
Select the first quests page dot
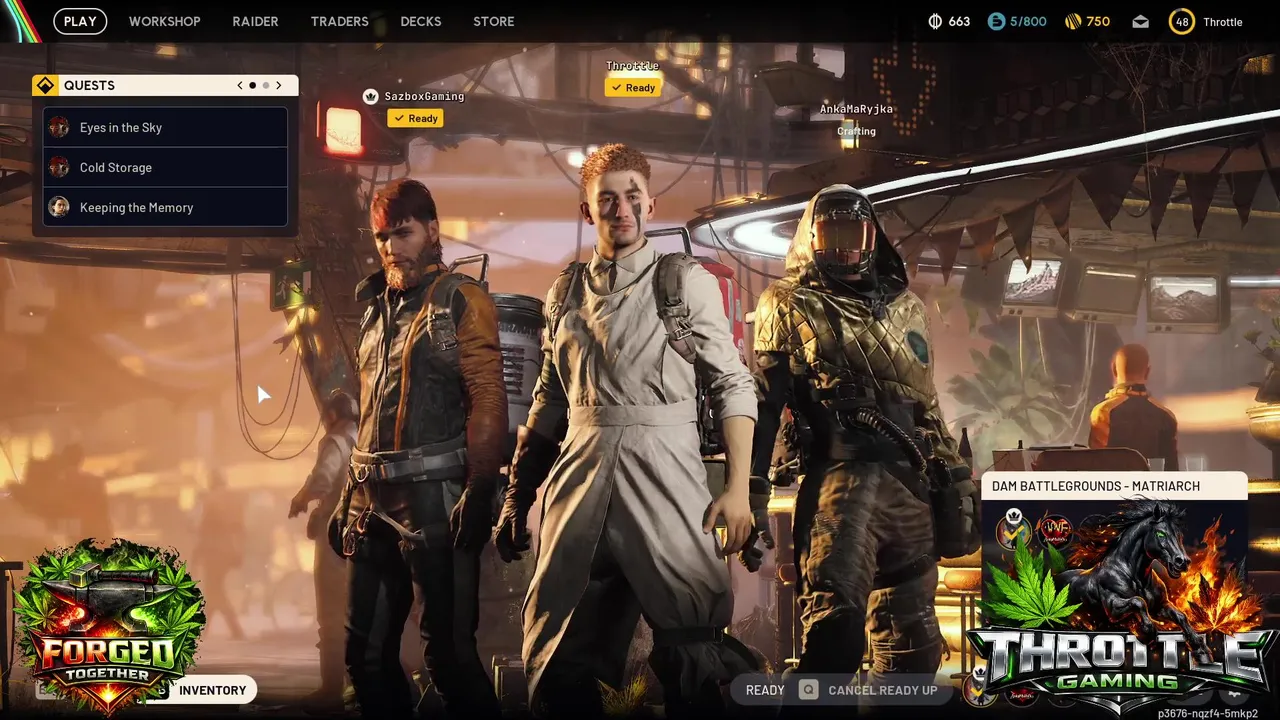tap(253, 86)
